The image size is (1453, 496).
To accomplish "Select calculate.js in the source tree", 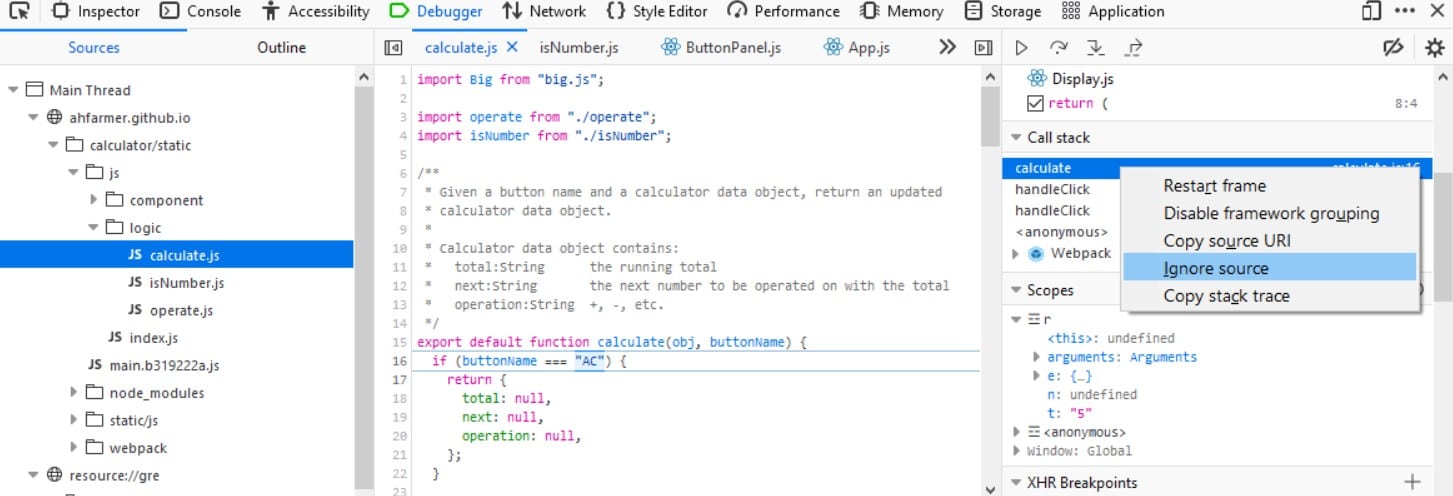I will [176, 255].
